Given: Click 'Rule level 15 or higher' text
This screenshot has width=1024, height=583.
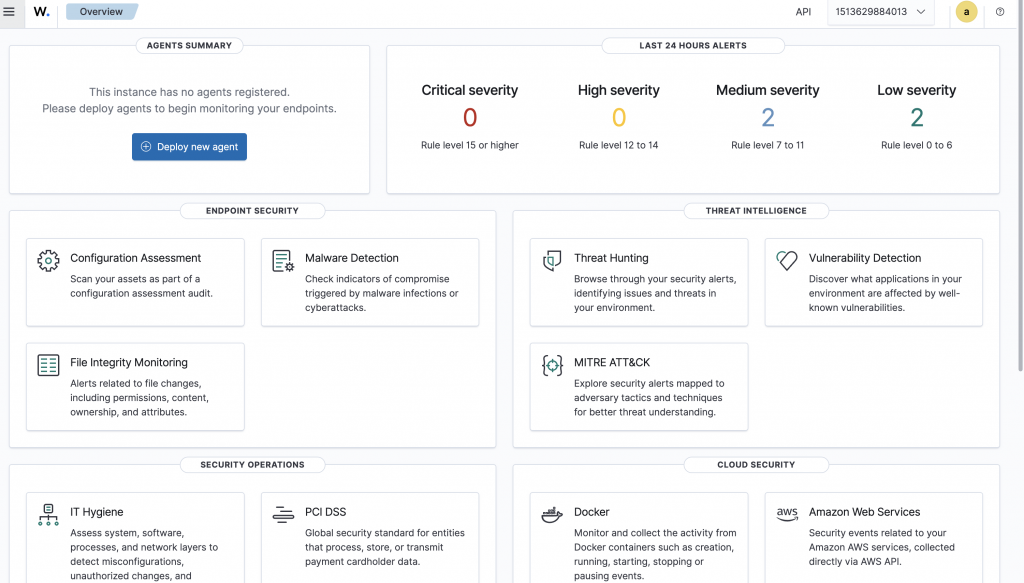Looking at the screenshot, I should 470,145.
